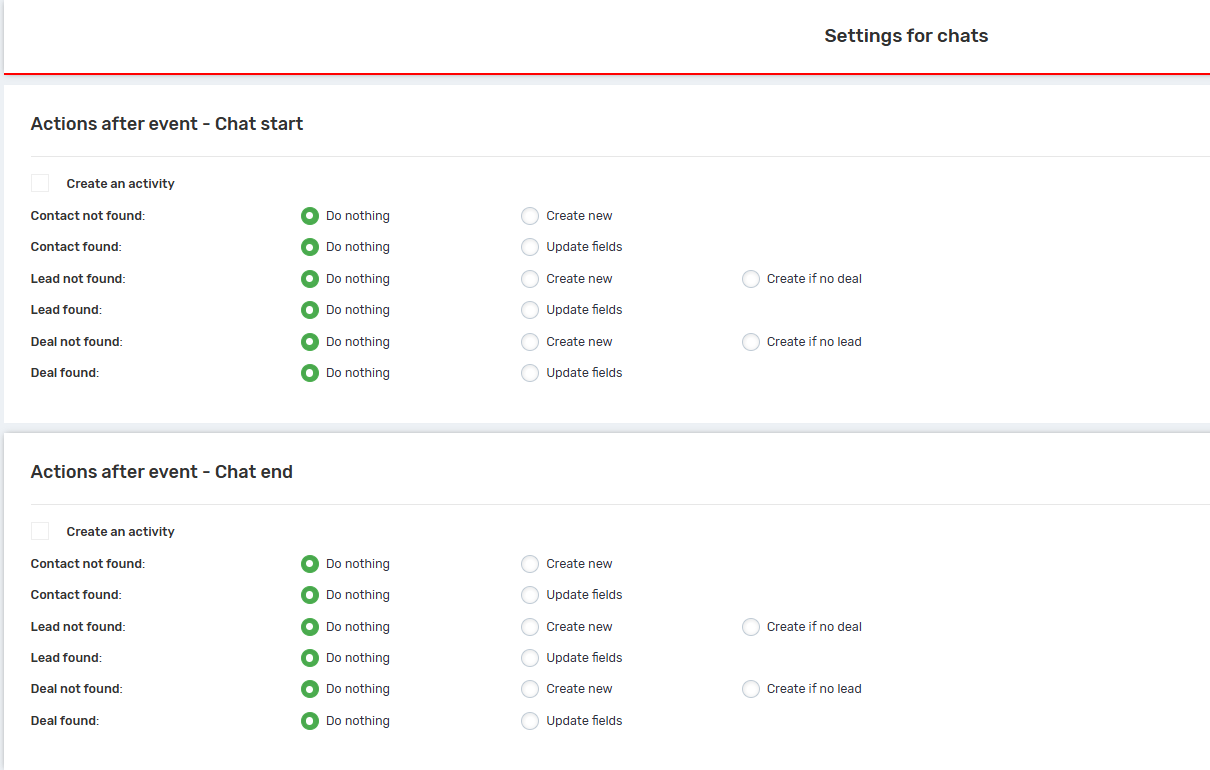The height and width of the screenshot is (770, 1210).
Task: Enable Create an activity under Chat end
Action: click(x=40, y=531)
